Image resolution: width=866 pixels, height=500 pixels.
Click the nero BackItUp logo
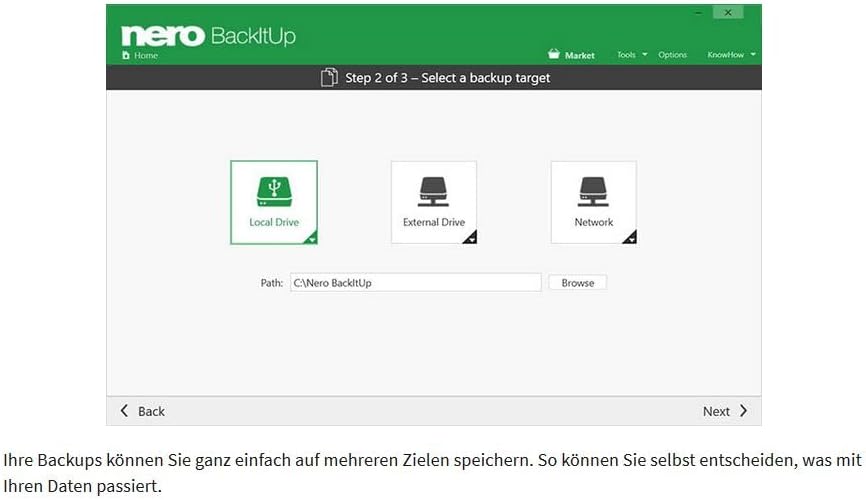pos(208,36)
